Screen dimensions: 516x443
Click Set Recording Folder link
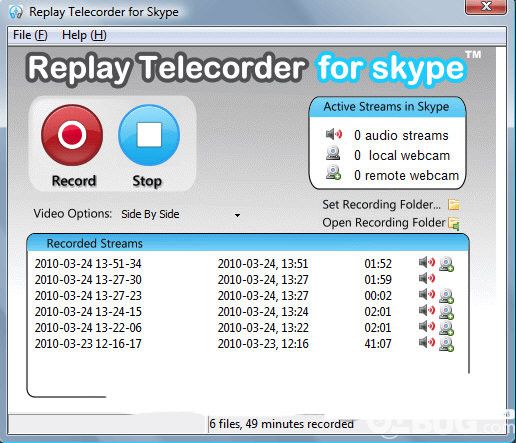381,205
